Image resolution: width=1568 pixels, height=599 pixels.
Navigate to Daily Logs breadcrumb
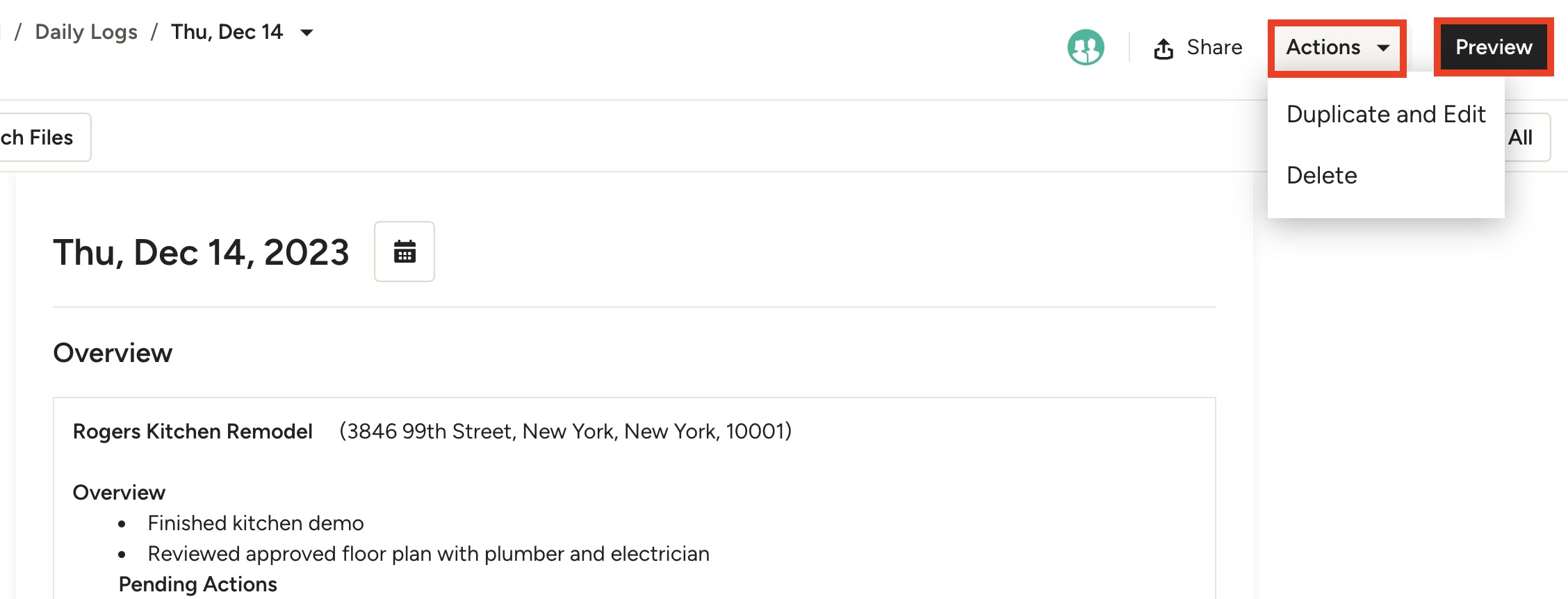coord(85,32)
